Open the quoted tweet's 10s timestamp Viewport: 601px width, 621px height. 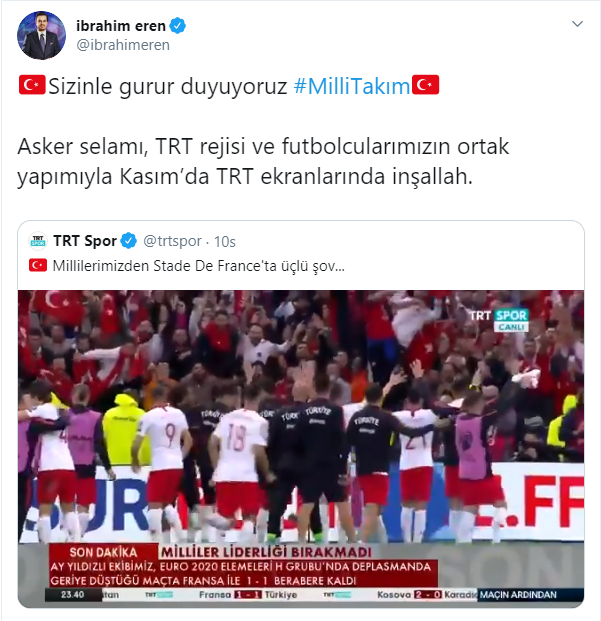(x=225, y=242)
